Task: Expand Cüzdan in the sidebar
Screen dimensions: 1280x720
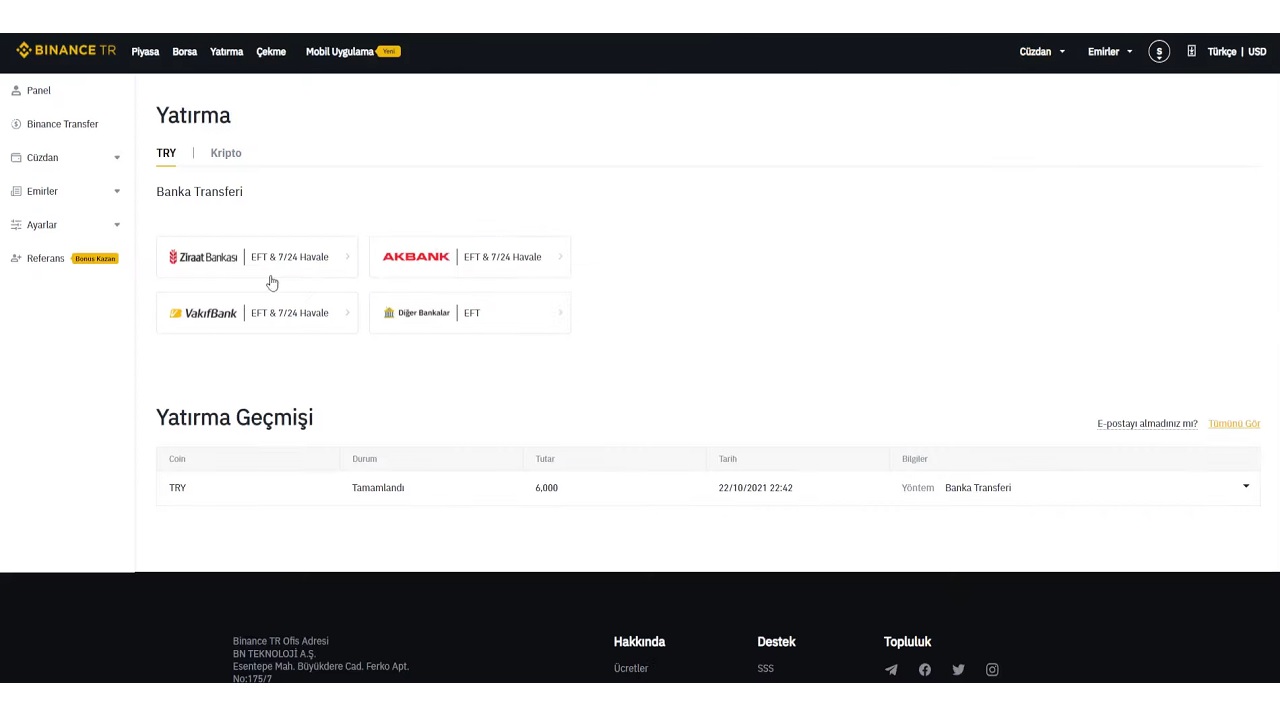Action: 117,158
